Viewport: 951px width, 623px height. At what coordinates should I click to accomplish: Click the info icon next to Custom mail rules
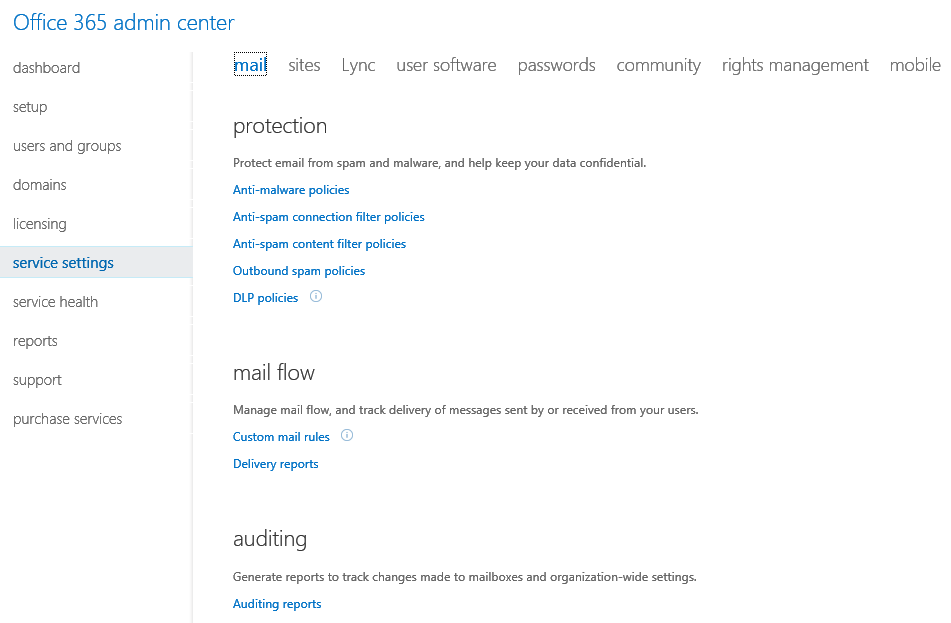pyautogui.click(x=347, y=436)
